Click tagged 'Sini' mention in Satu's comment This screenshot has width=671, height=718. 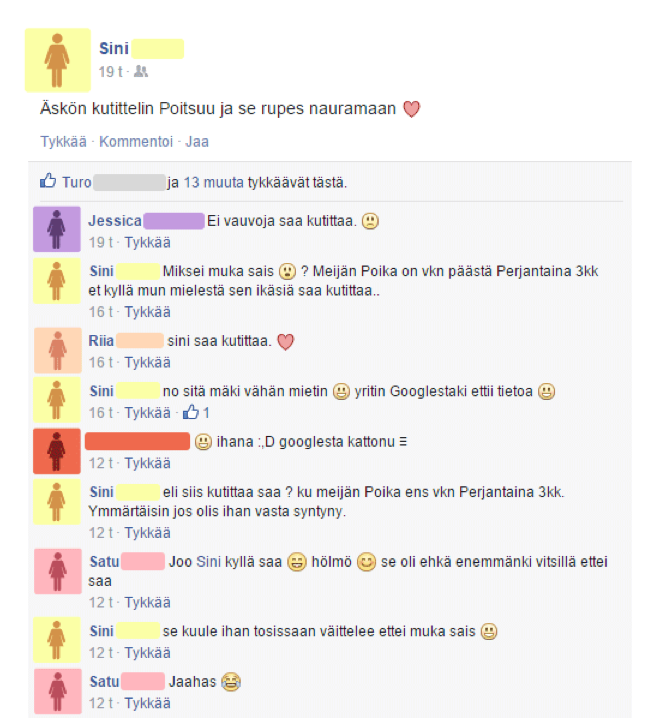point(208,561)
